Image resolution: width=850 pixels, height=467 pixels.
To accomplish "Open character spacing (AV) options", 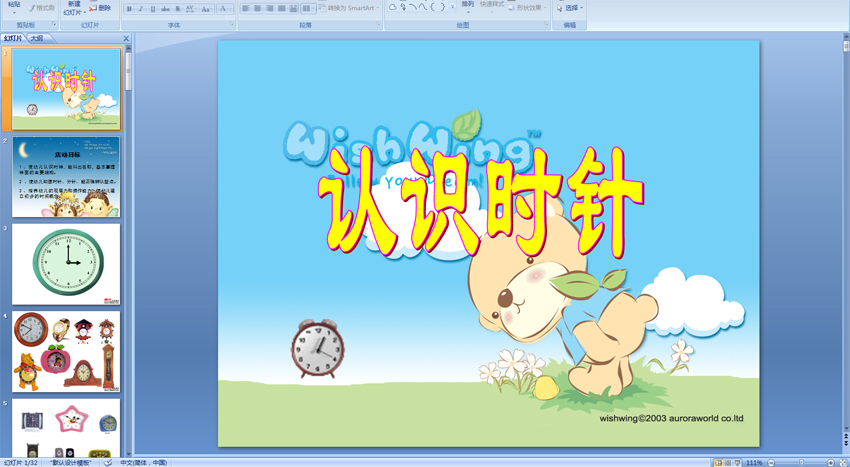I will click(x=190, y=9).
